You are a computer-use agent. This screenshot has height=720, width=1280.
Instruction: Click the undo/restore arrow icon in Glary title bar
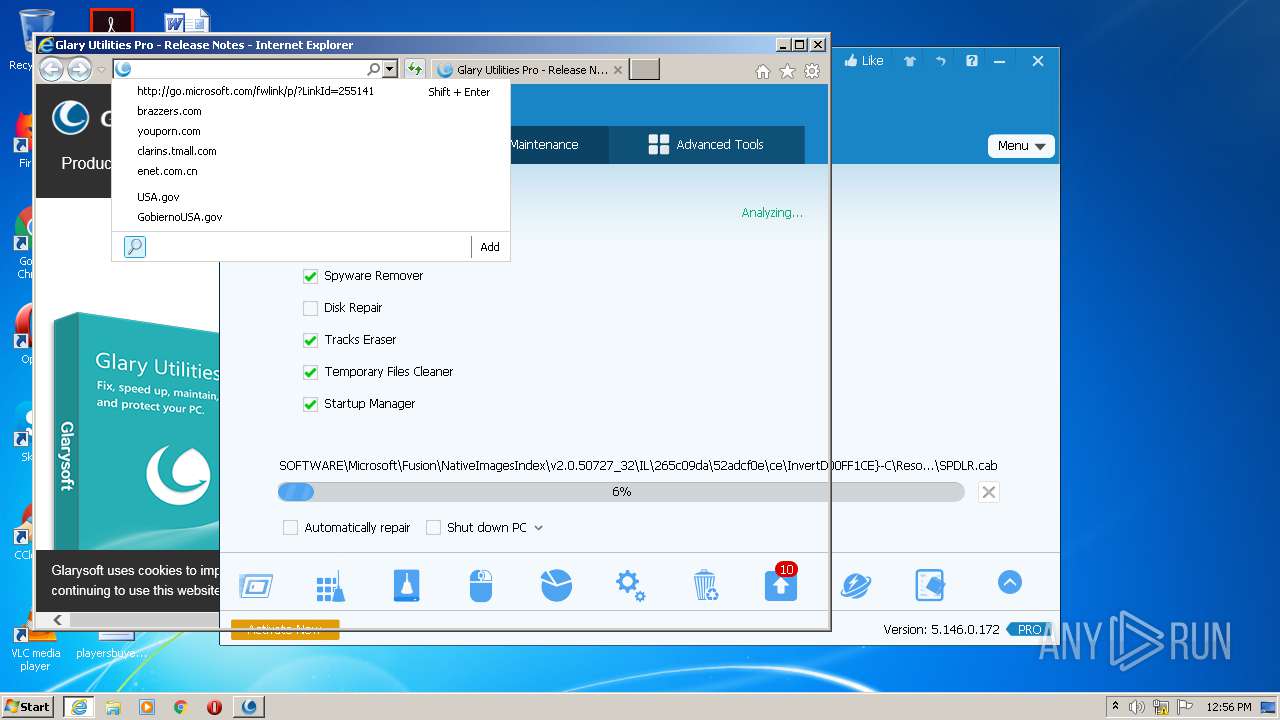tap(941, 61)
